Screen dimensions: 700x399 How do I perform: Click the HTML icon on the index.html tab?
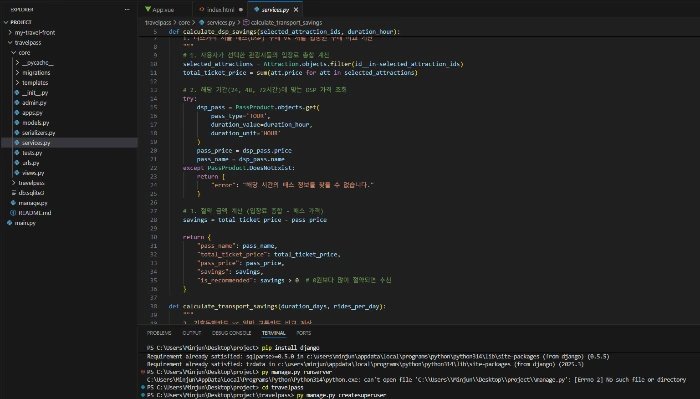[202, 9]
